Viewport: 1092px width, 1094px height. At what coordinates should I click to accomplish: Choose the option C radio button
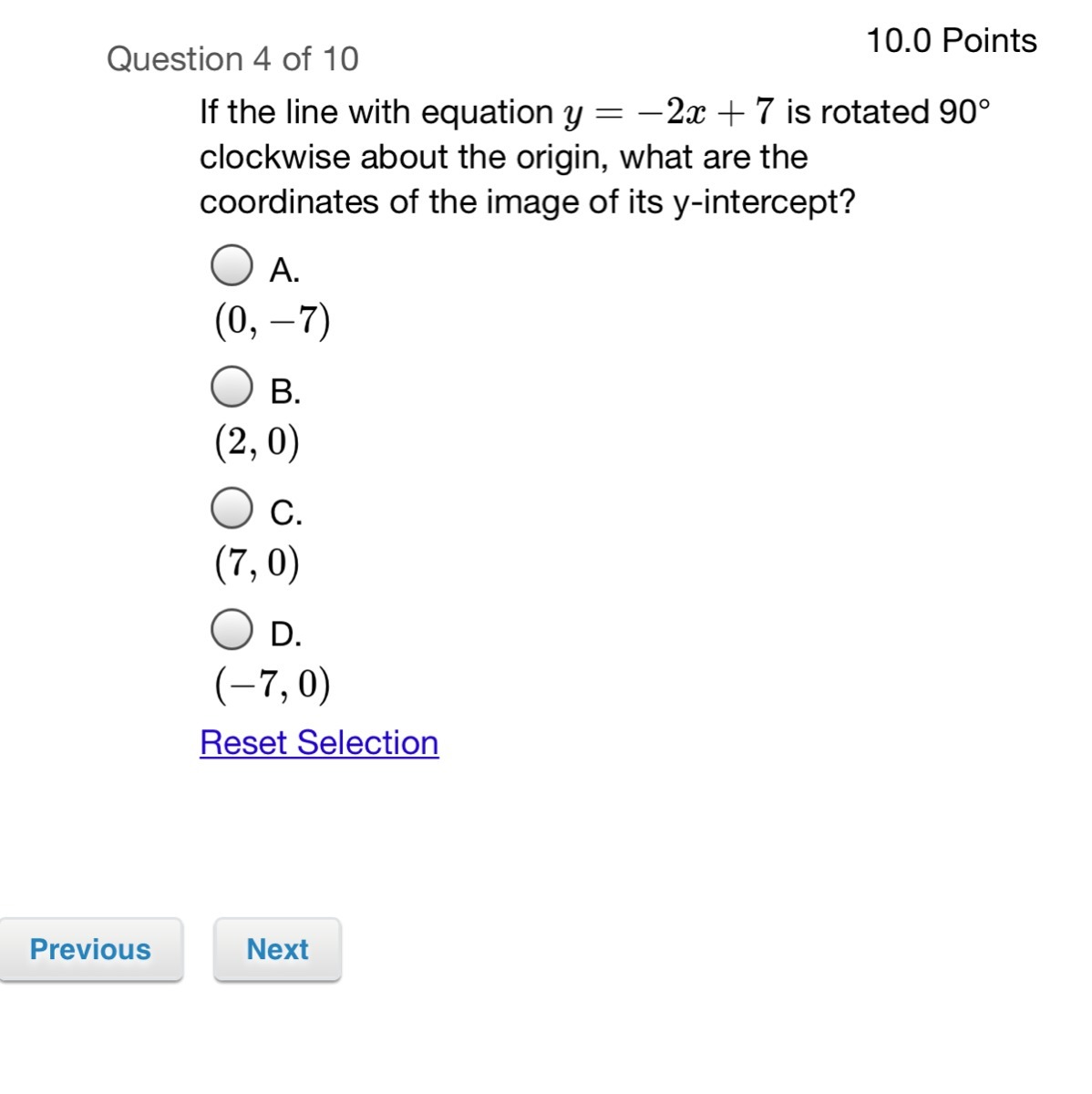coord(232,508)
